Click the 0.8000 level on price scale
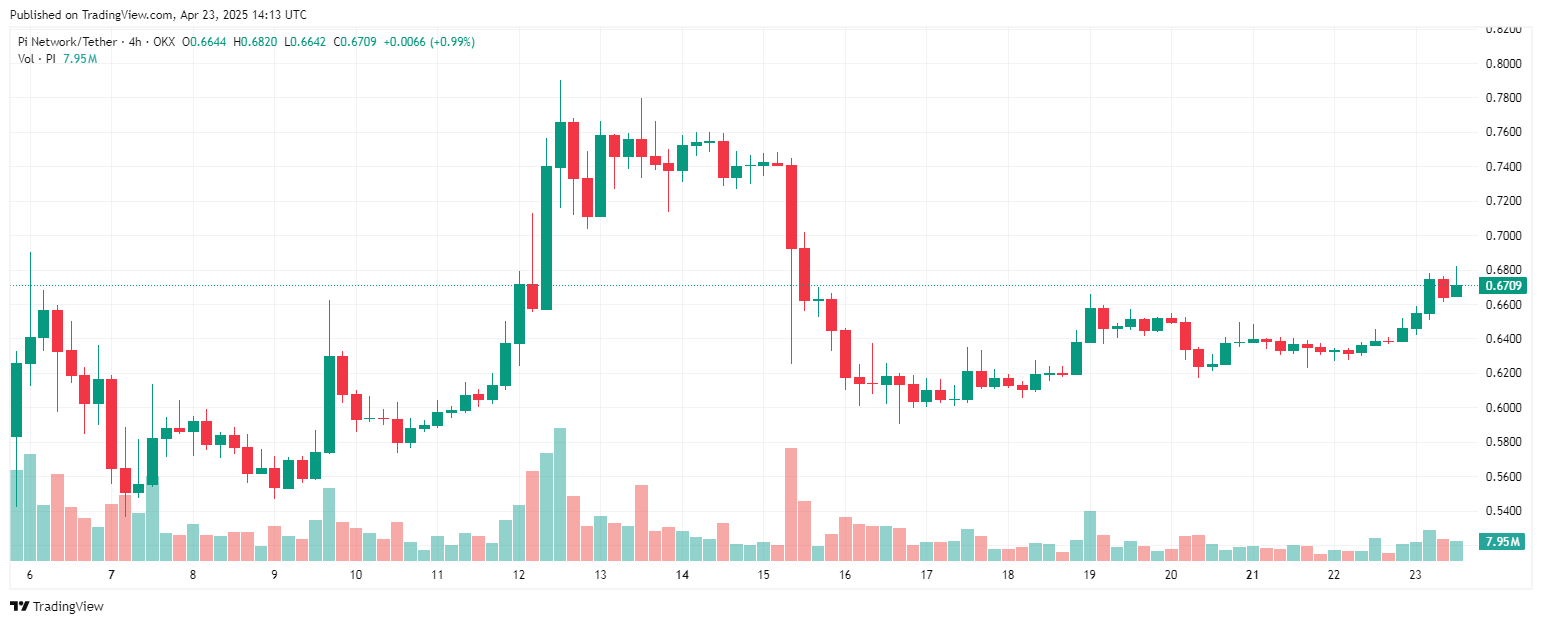1542x624 pixels. (1504, 63)
